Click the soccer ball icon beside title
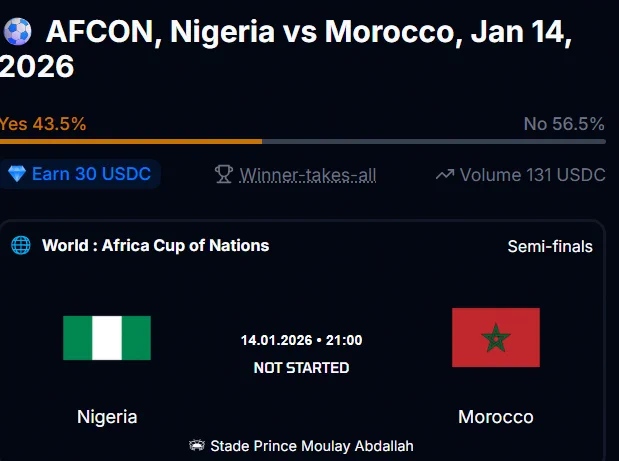 [x=17, y=32]
